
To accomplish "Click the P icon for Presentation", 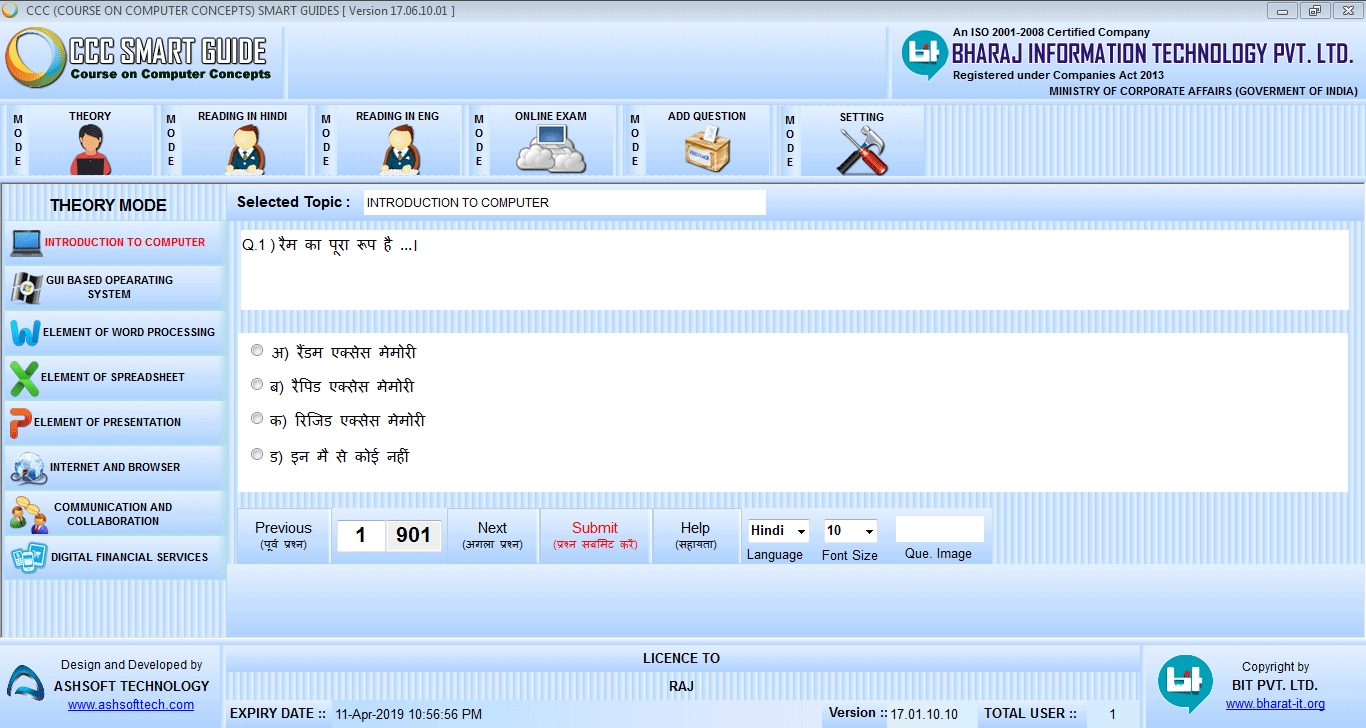I will (x=21, y=423).
